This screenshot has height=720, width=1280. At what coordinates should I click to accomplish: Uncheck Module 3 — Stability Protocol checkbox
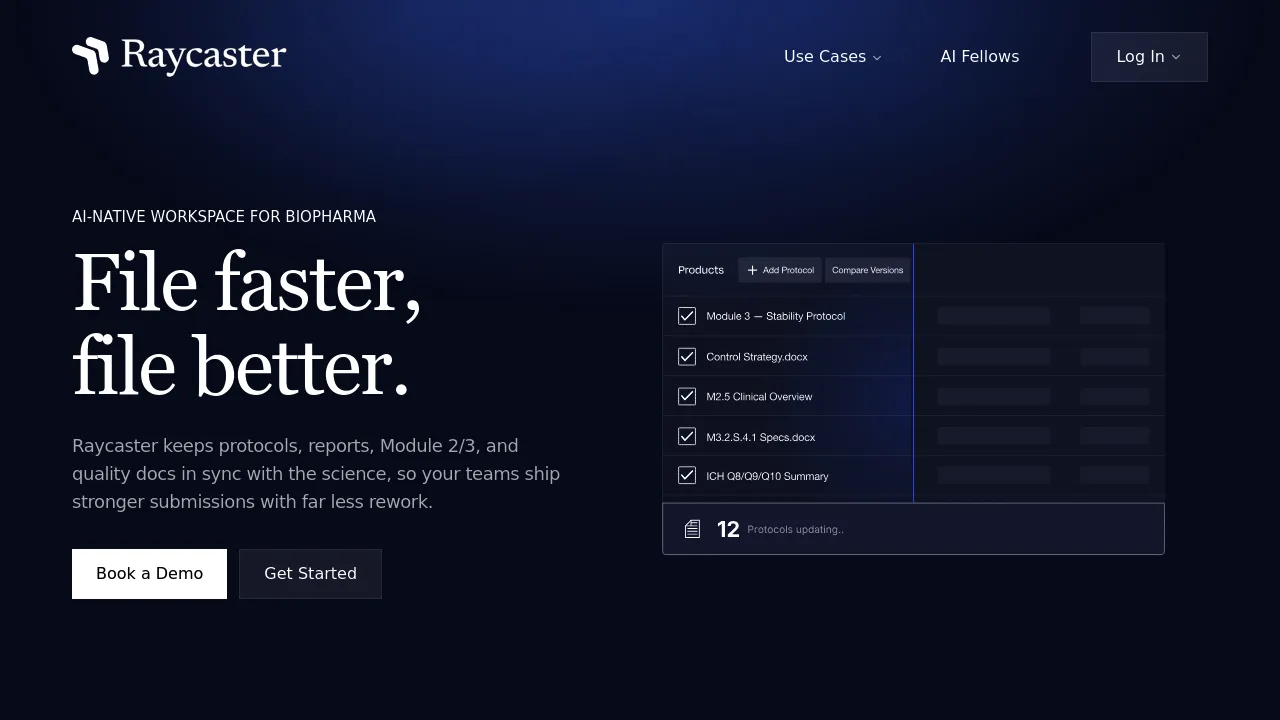[x=687, y=316]
